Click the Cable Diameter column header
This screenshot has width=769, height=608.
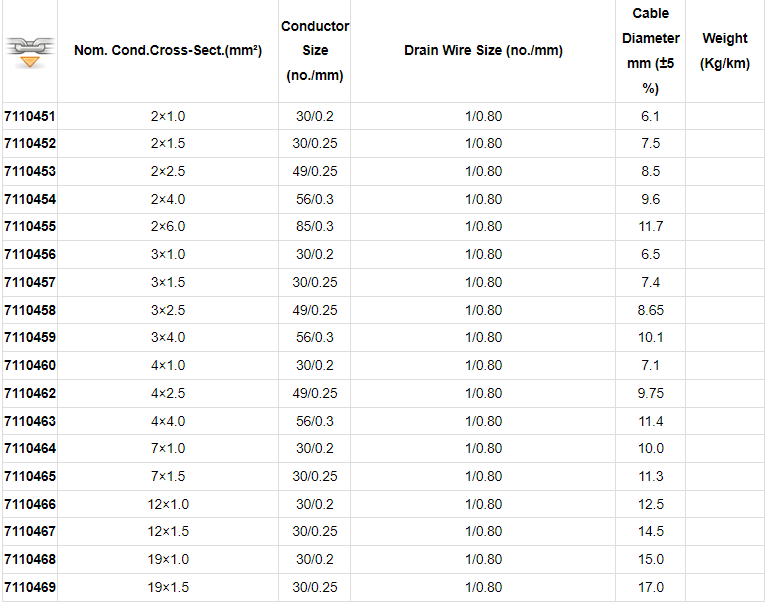pyautogui.click(x=650, y=50)
